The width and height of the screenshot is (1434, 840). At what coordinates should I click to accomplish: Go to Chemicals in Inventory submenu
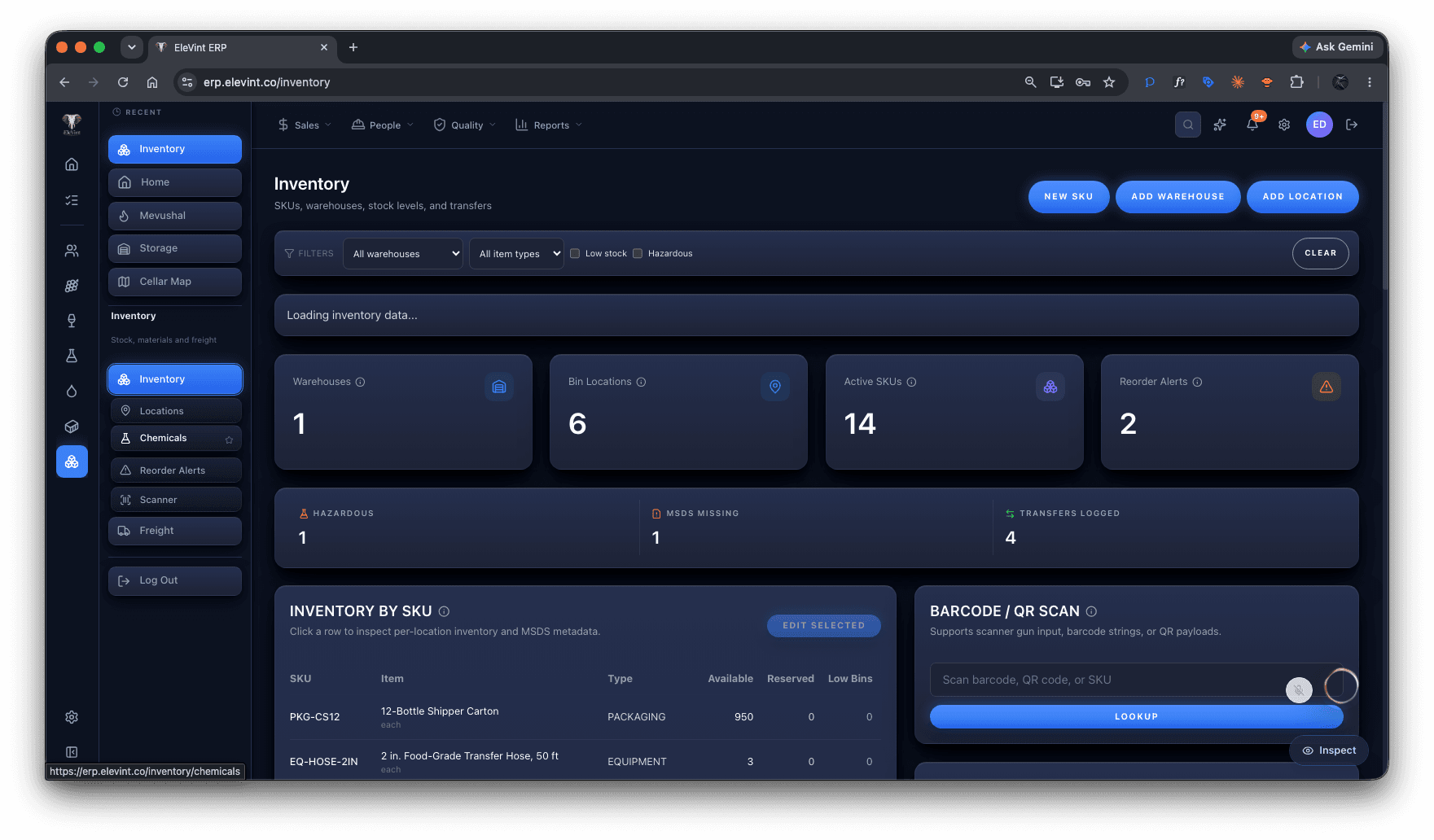coord(176,438)
